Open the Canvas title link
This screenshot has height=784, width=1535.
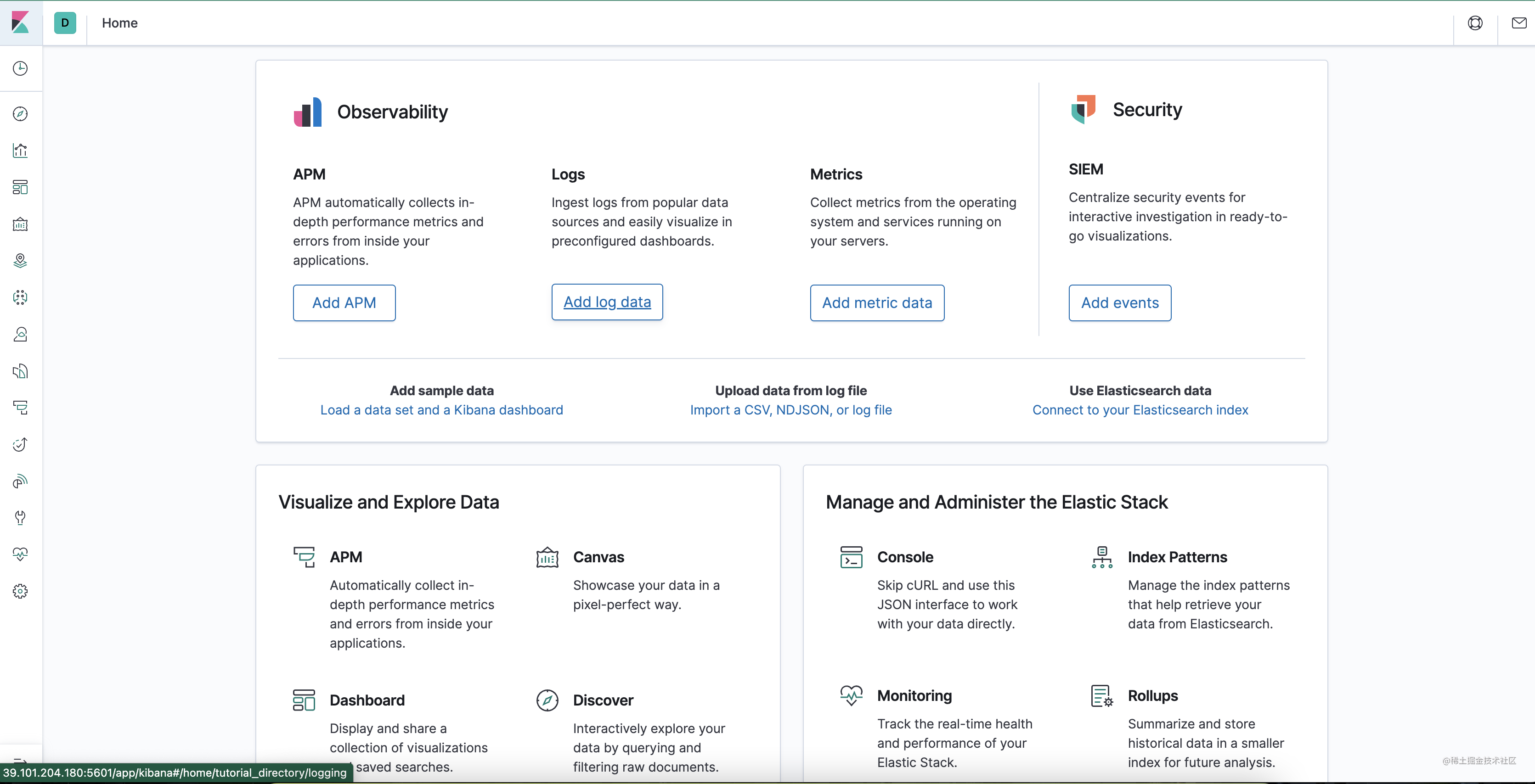click(x=599, y=557)
